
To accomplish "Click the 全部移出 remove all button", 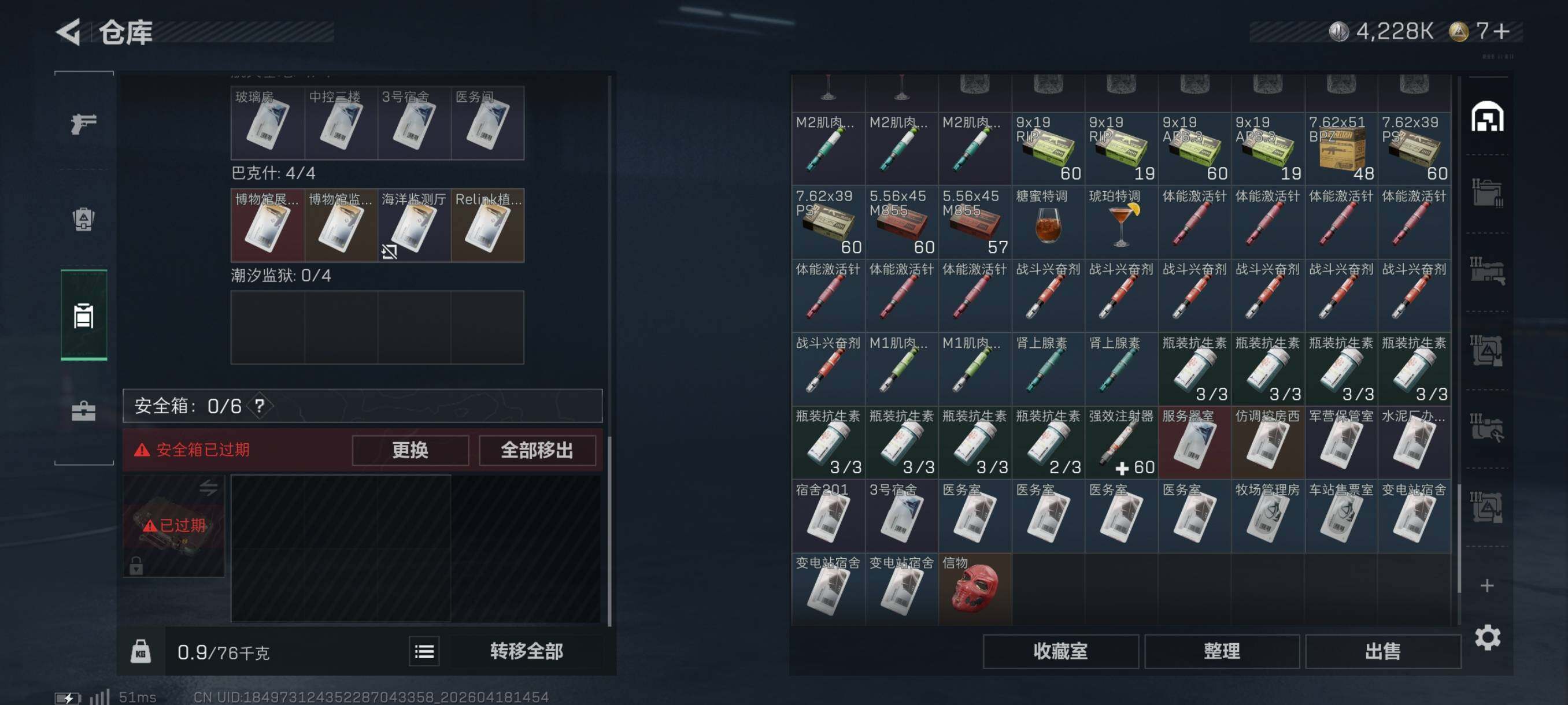I will click(x=537, y=450).
